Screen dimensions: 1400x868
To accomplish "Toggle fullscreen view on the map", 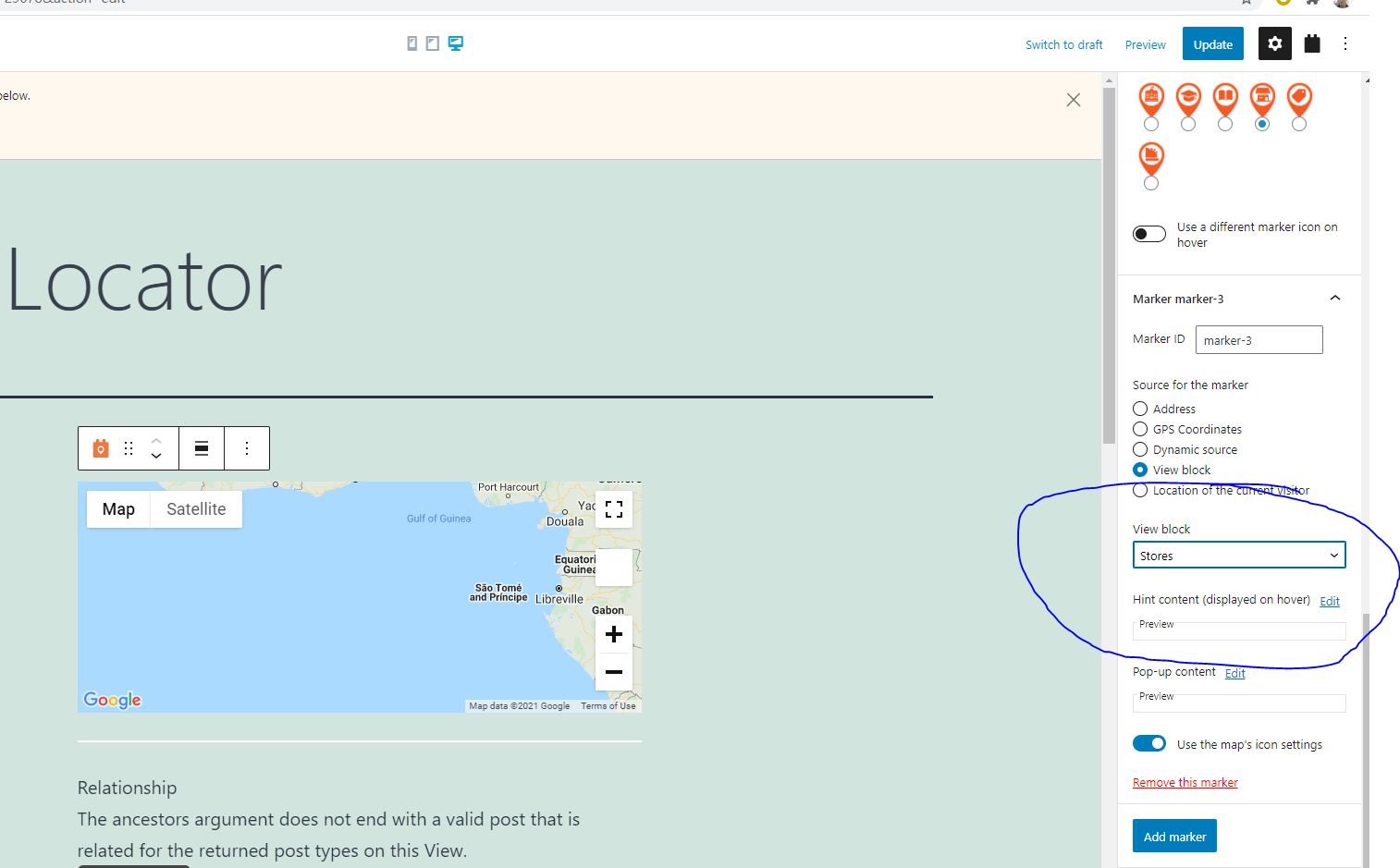I will (614, 509).
